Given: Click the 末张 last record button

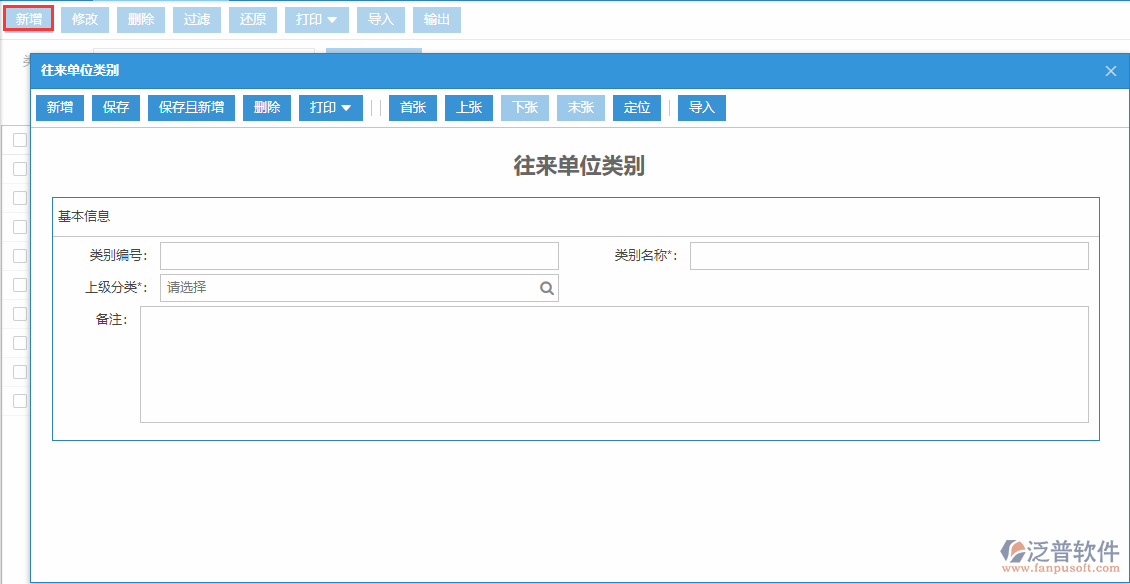Looking at the screenshot, I should (x=581, y=107).
